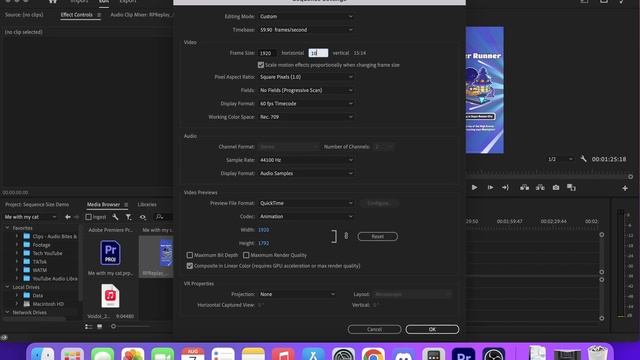640x360 pixels.
Task: Open audio Display Format Audio Samples dropdown
Action: point(306,173)
